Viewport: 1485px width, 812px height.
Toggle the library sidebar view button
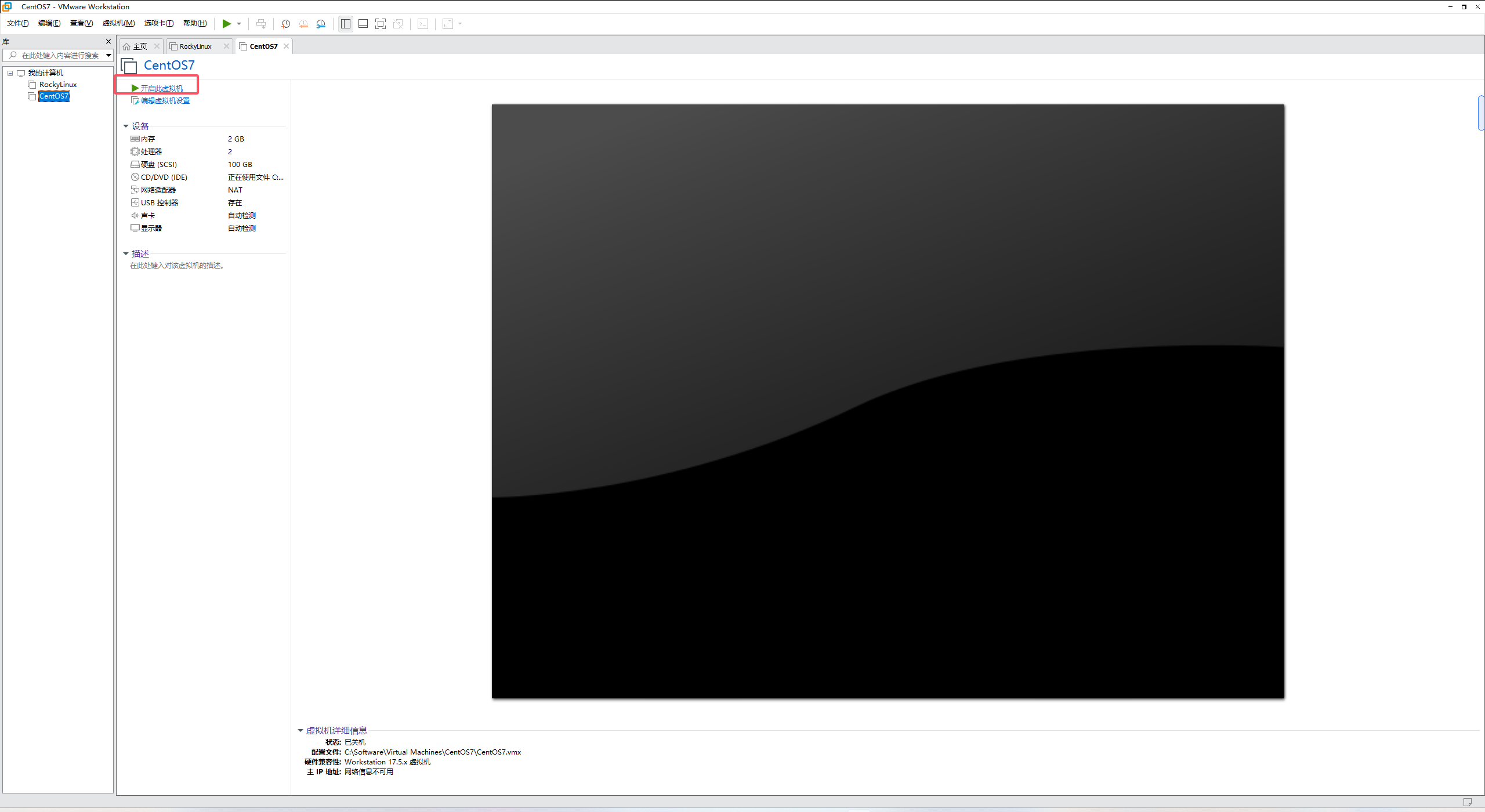coord(346,24)
